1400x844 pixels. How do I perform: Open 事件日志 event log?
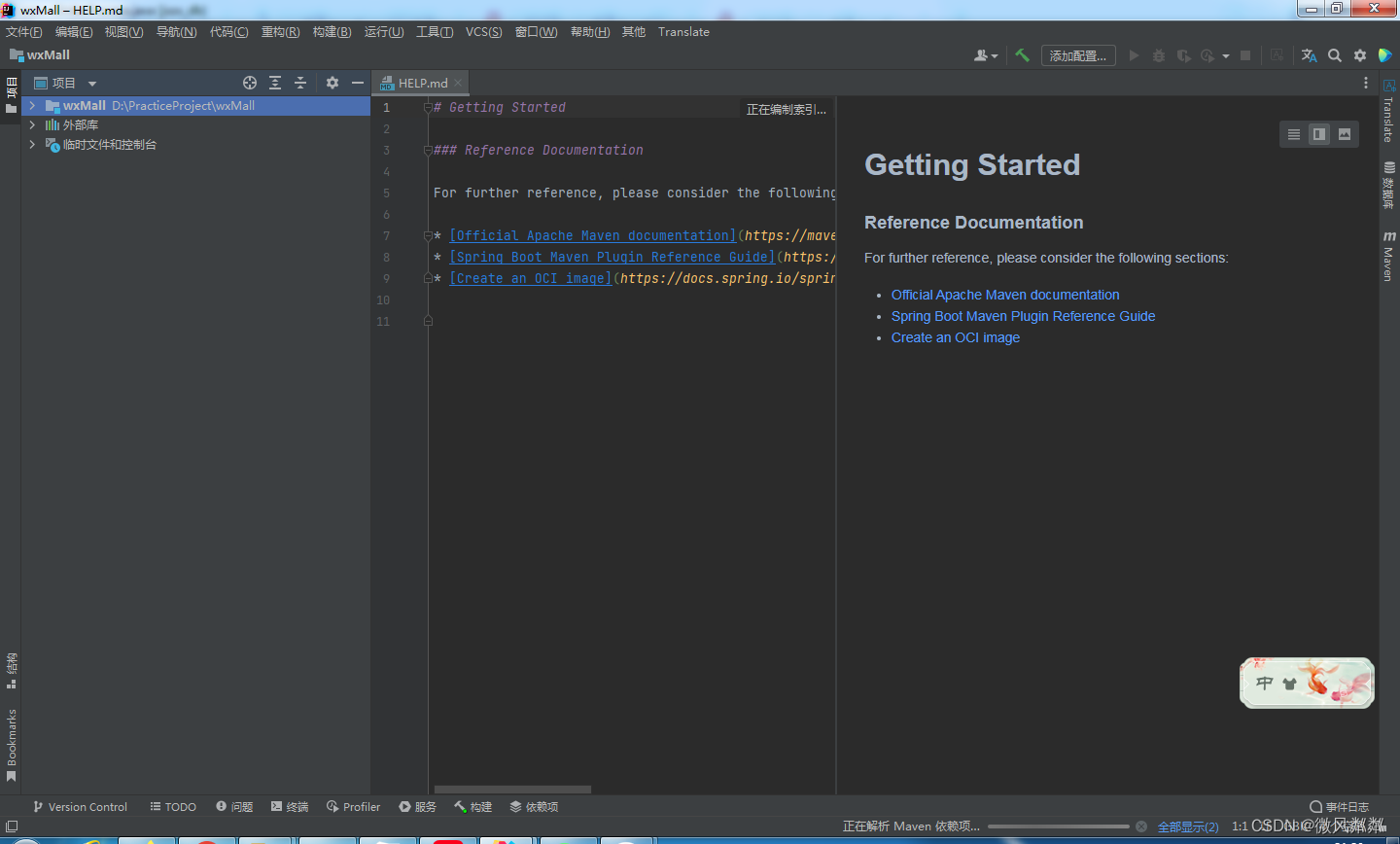pyautogui.click(x=1340, y=807)
